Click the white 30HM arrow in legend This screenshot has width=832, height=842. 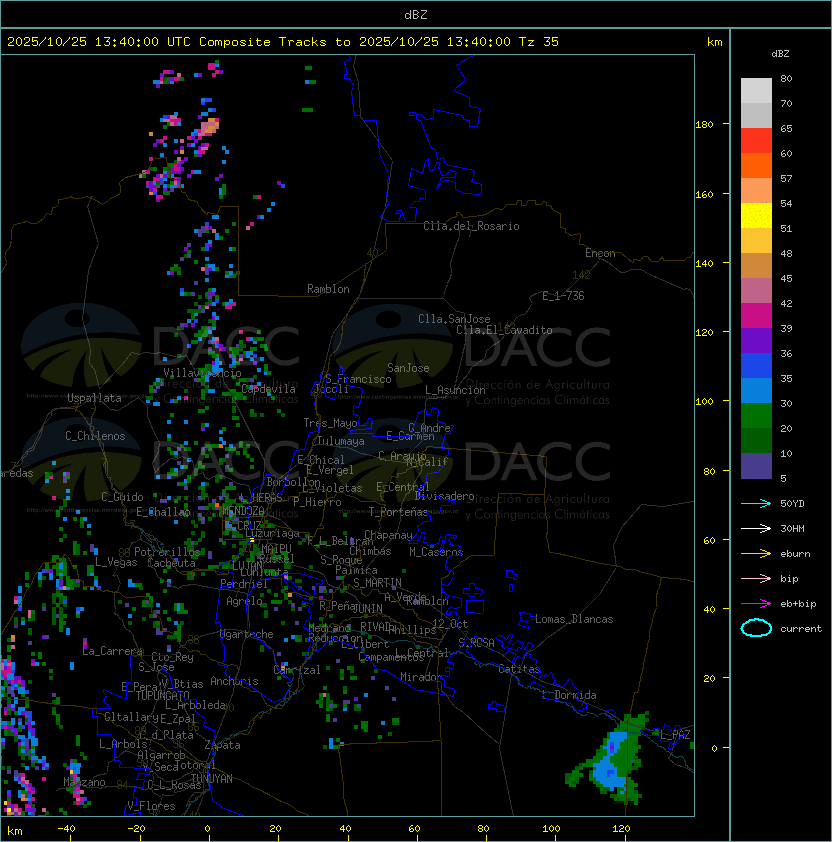pos(756,529)
